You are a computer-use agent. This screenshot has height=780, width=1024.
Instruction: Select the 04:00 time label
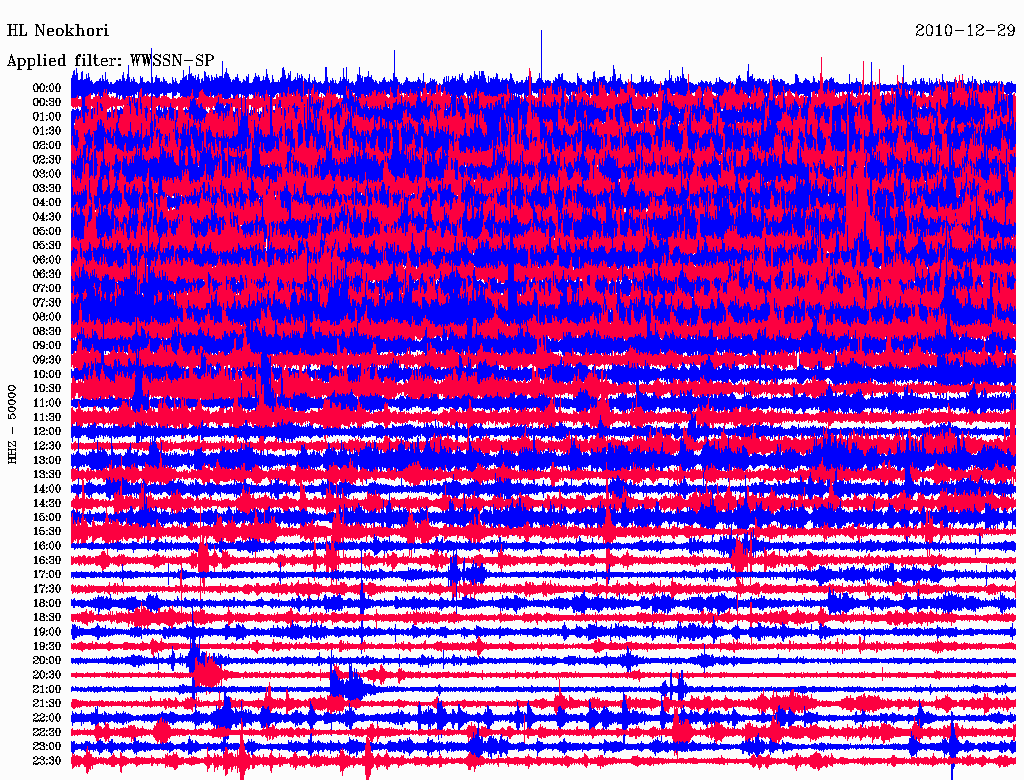(47, 203)
